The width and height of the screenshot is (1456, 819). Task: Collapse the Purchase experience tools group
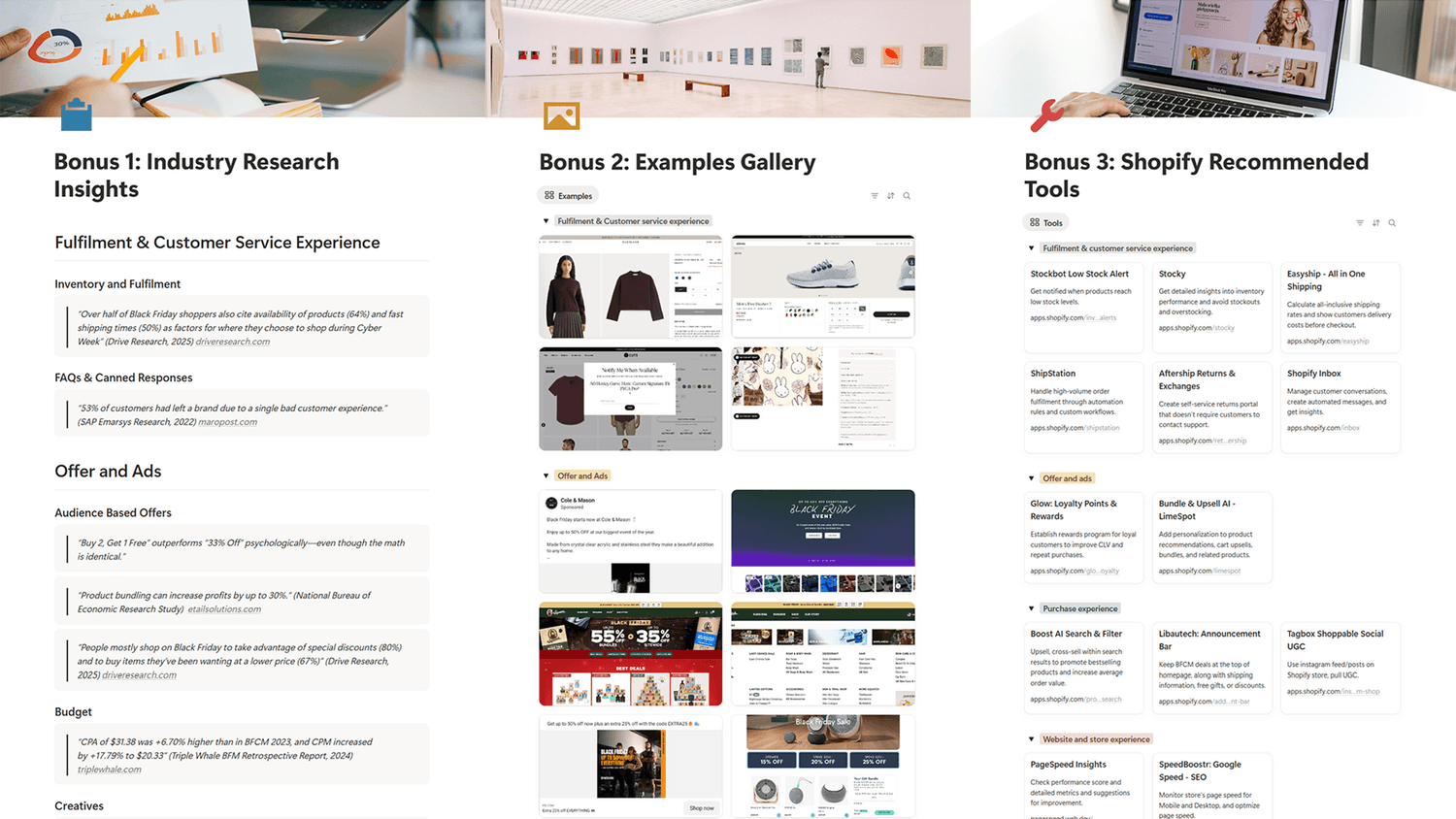(1031, 608)
